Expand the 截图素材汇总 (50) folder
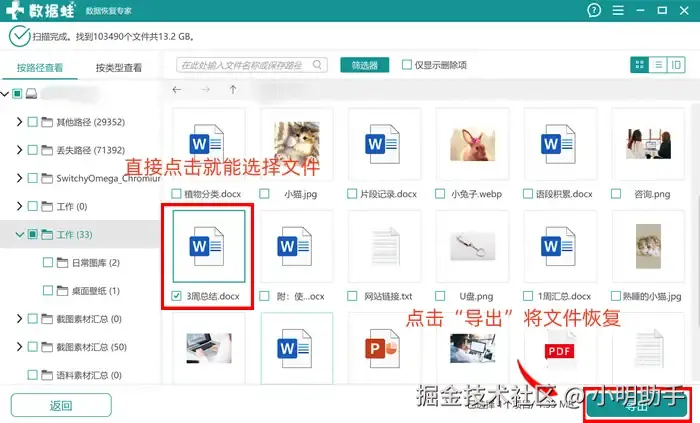Image resolution: width=700 pixels, height=423 pixels. pyautogui.click(x=19, y=347)
